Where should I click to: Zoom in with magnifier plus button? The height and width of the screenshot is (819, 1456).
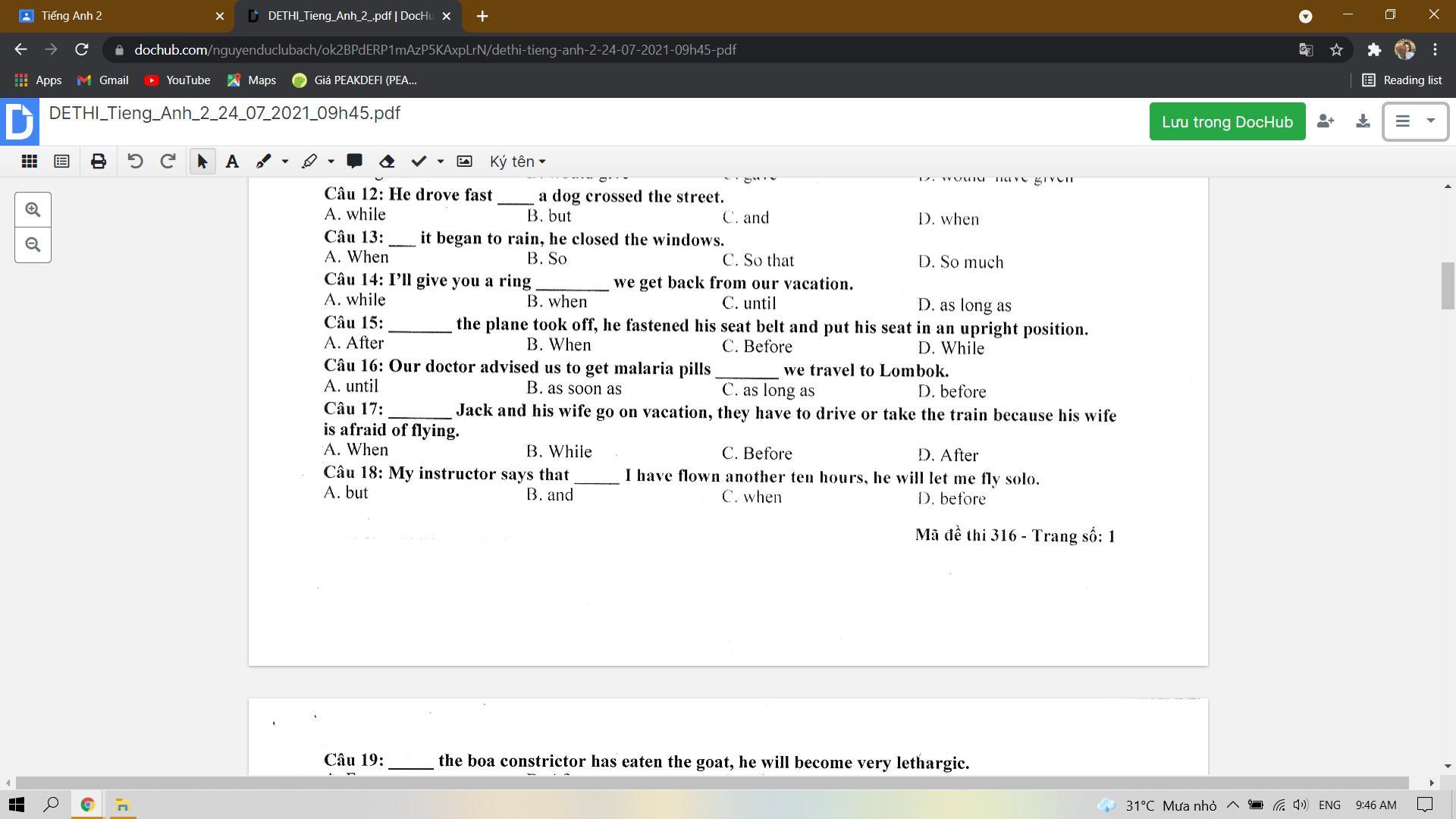(x=33, y=210)
